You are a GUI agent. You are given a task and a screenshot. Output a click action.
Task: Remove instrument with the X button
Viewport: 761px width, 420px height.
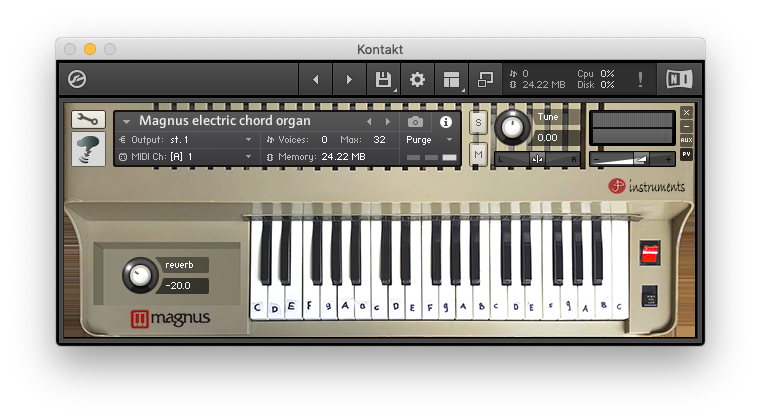[x=686, y=113]
